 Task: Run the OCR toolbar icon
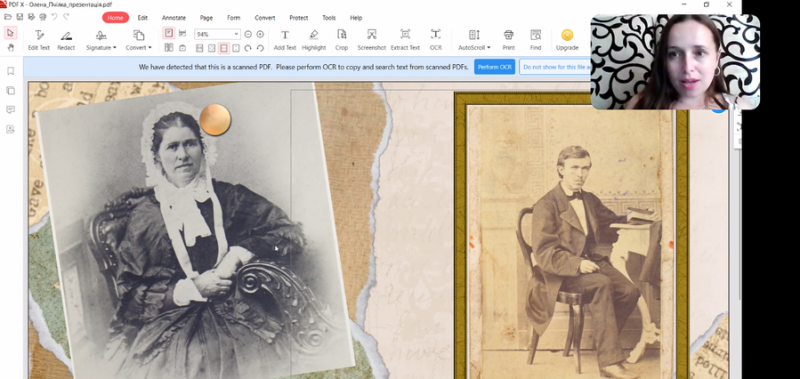pyautogui.click(x=436, y=40)
